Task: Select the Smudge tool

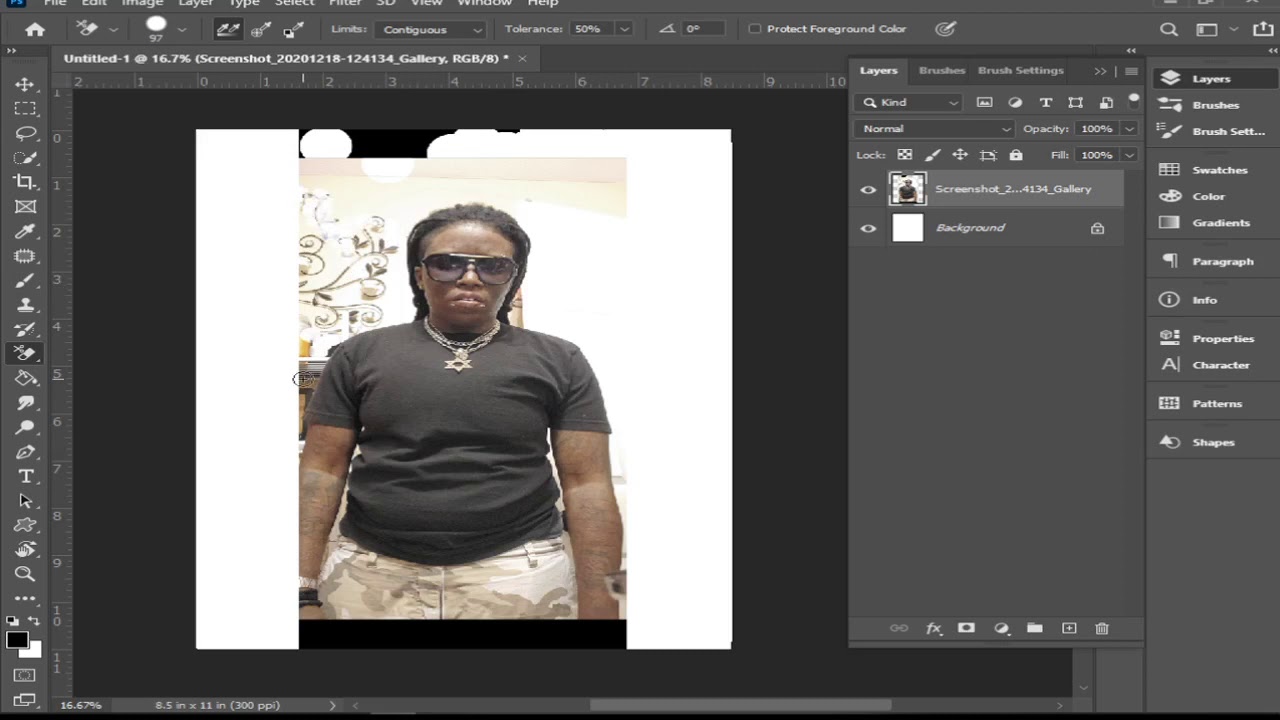Action: tap(25, 402)
